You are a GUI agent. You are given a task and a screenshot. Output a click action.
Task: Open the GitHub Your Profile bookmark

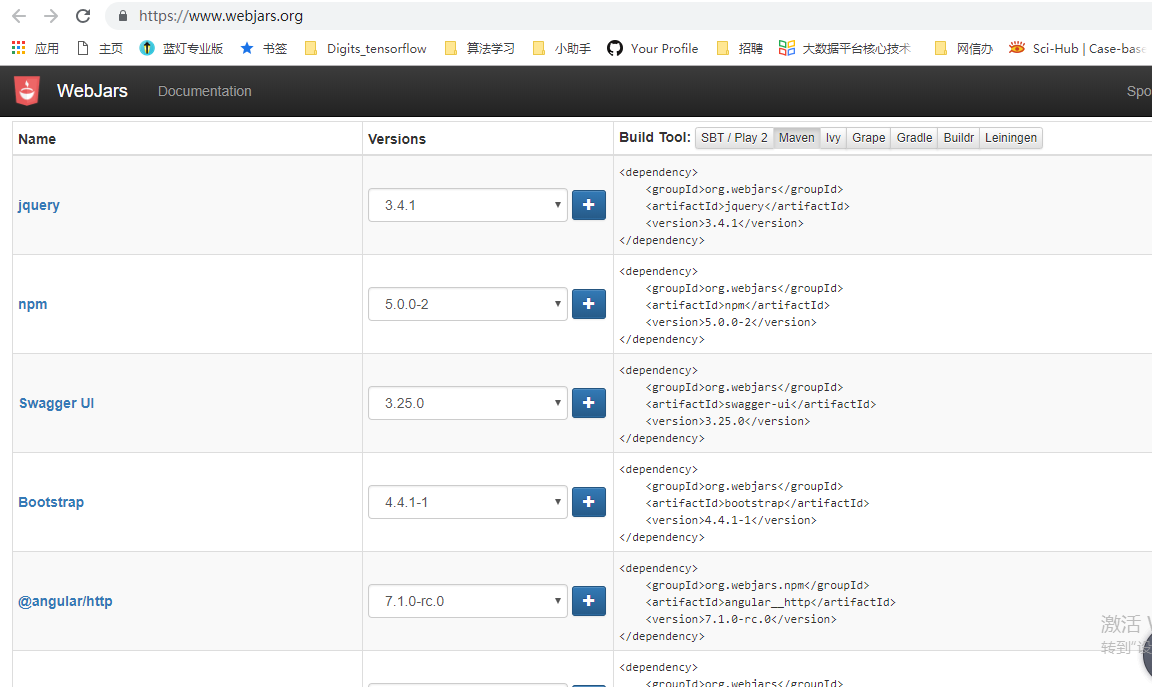[652, 48]
